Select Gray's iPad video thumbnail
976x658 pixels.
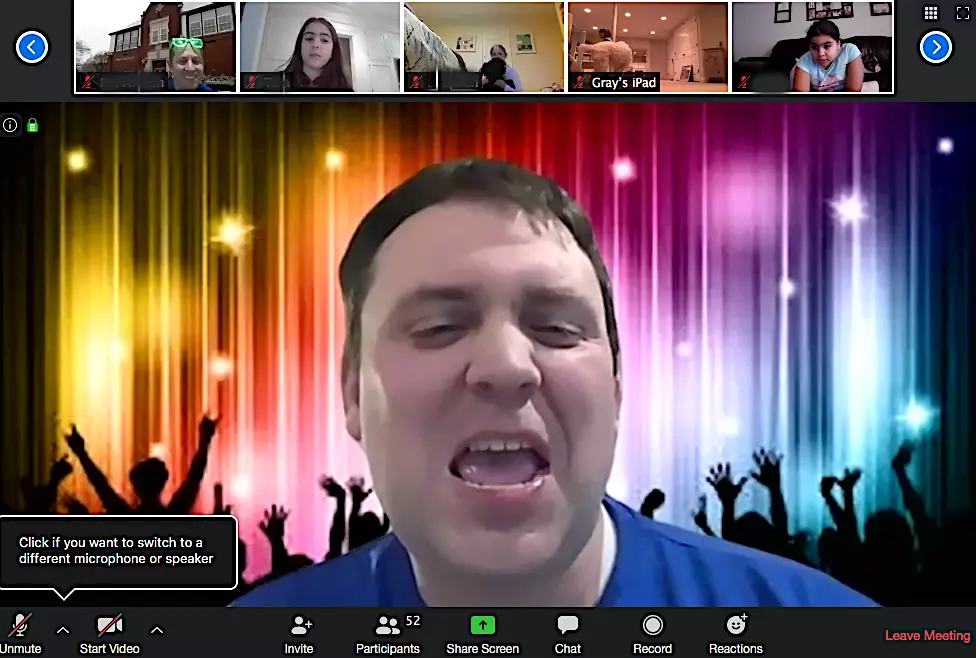(x=648, y=47)
